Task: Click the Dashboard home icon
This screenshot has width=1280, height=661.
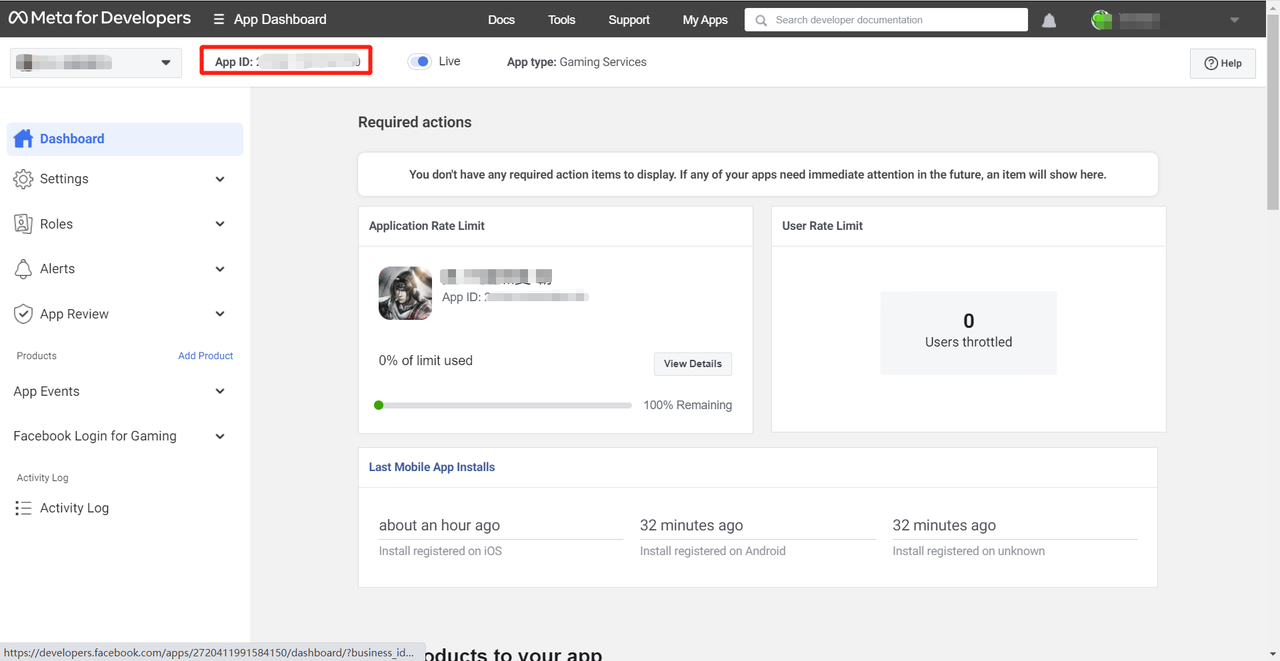Action: pos(23,139)
